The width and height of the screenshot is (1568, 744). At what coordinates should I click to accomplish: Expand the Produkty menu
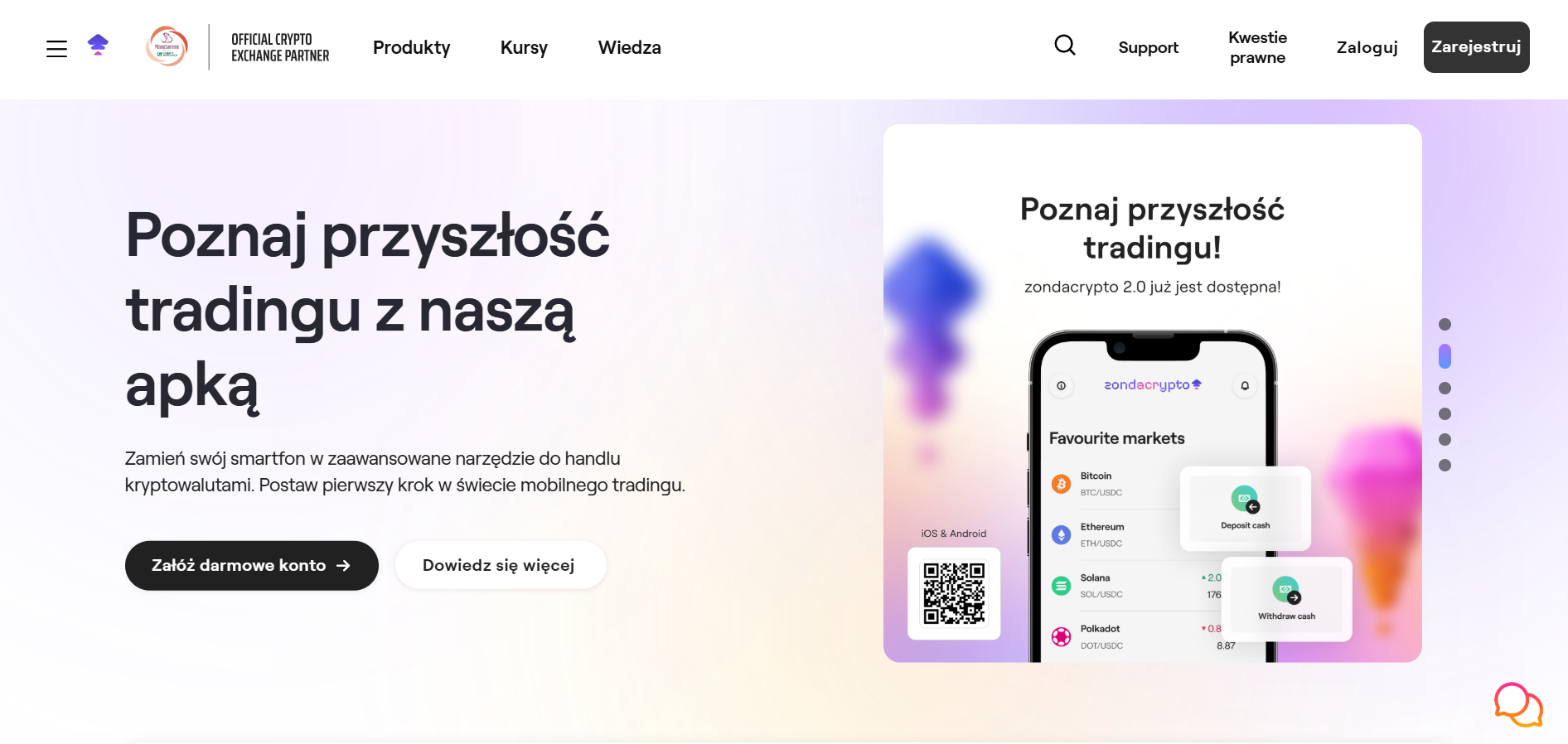[411, 47]
